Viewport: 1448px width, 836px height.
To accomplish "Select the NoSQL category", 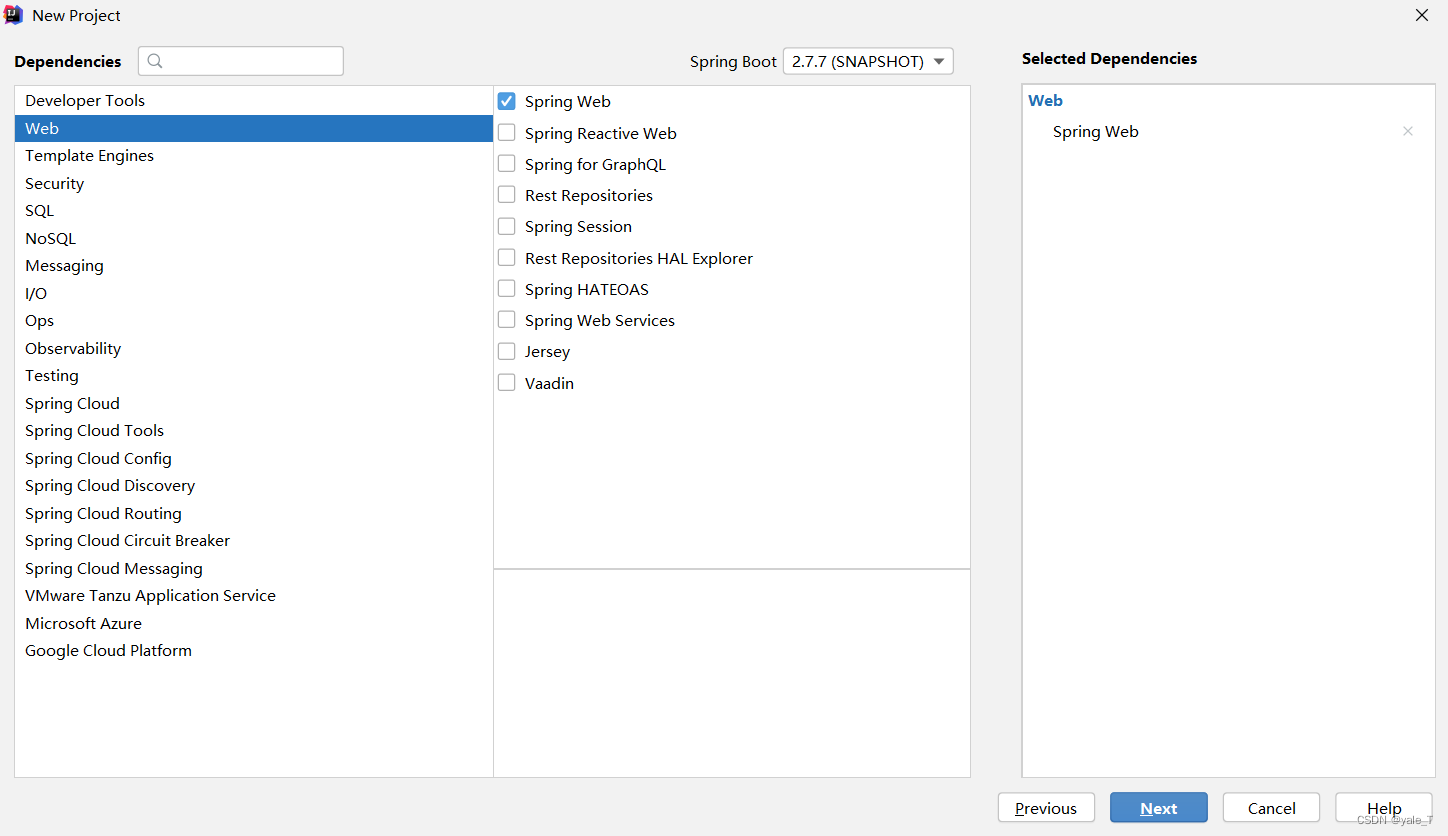I will 254,238.
